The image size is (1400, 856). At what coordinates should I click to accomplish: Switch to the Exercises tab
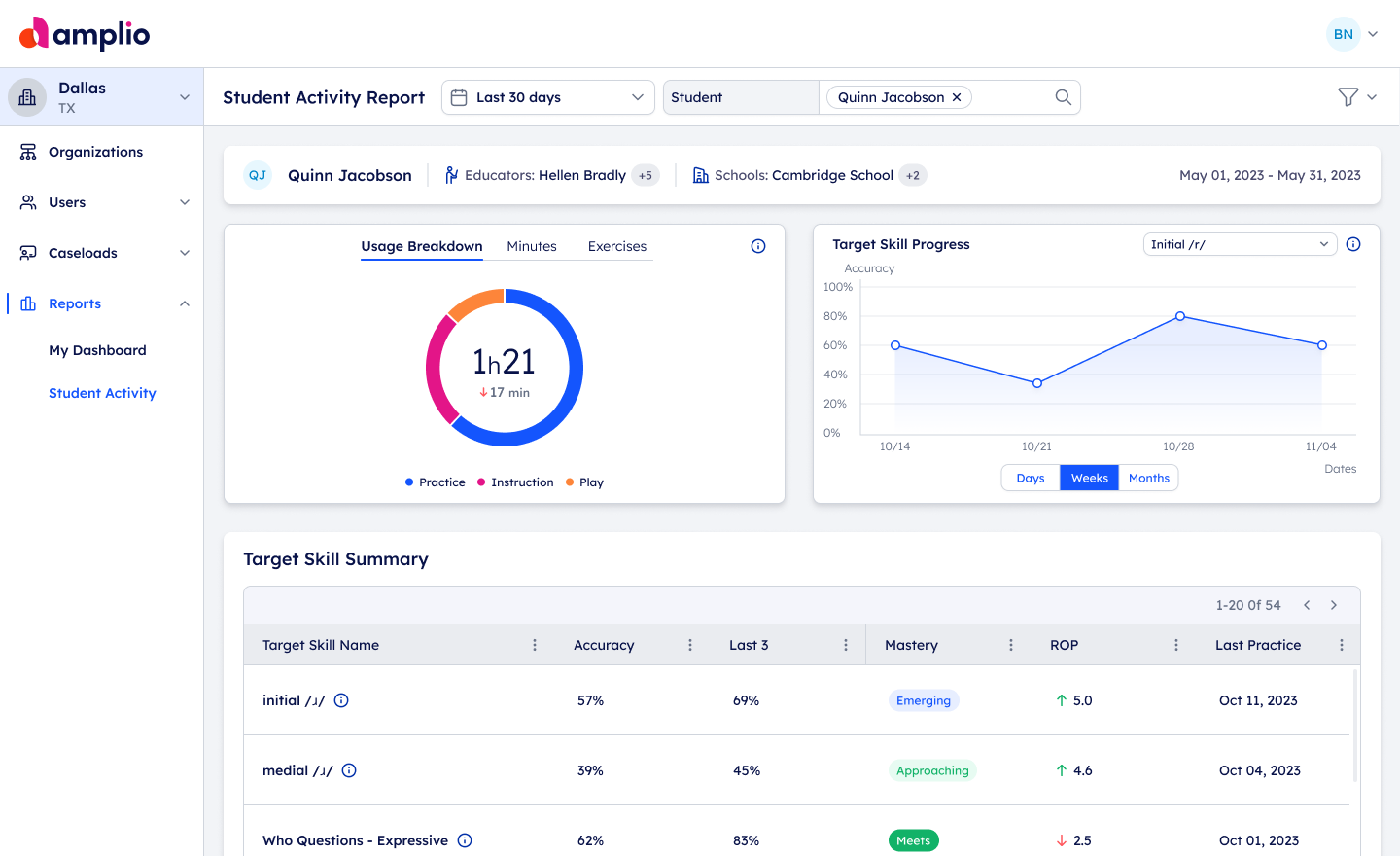pyautogui.click(x=617, y=246)
